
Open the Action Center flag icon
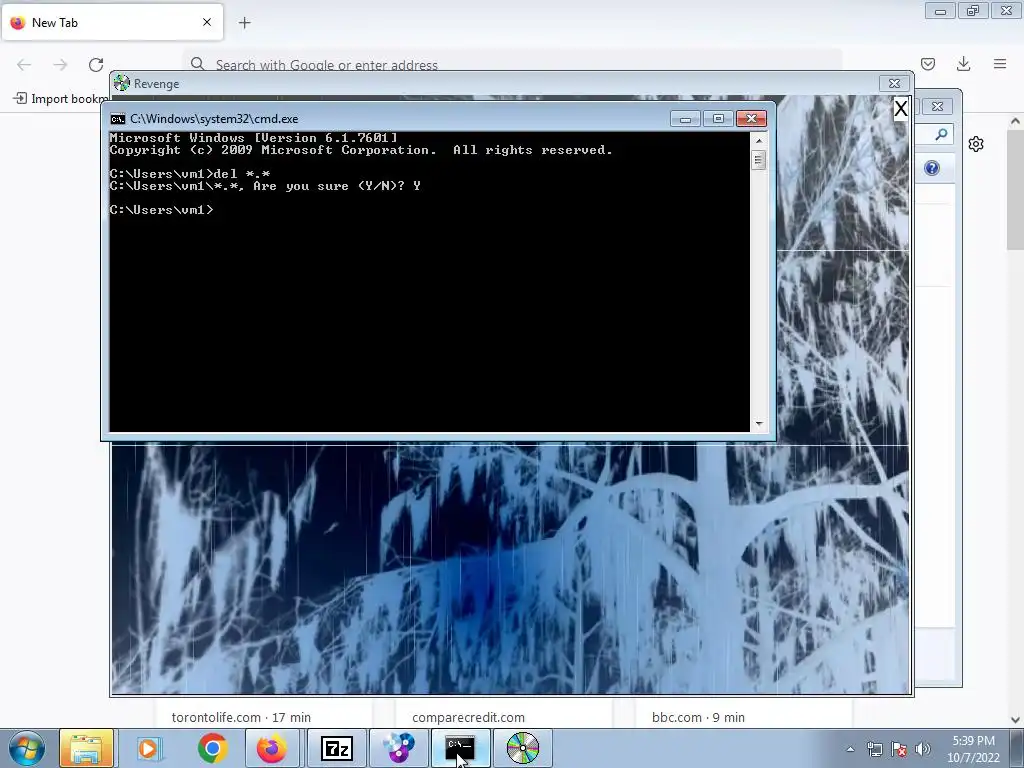tap(899, 749)
